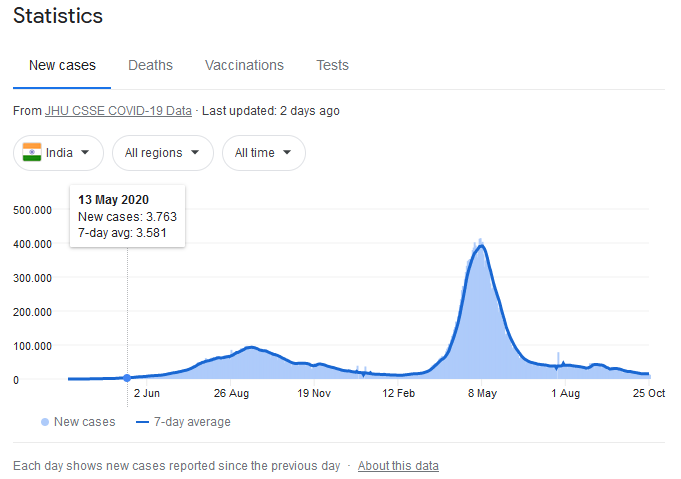Screen dimensions: 681x479
Task: Click the All time caret arrow
Action: coord(287,152)
